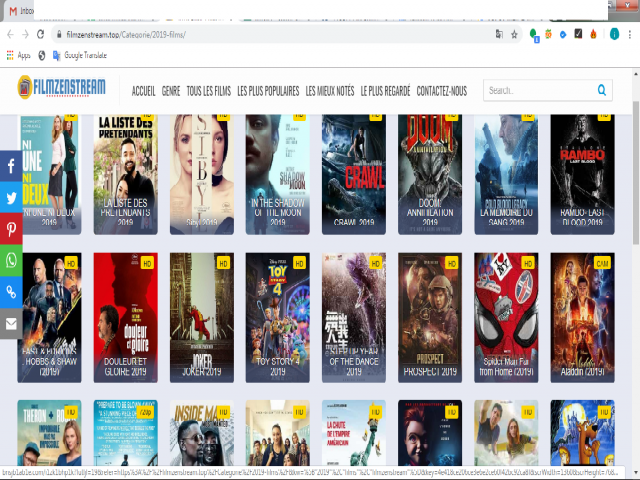This screenshot has width=640, height=480.
Task: Open the Joker 2019 poster
Action: point(202,318)
